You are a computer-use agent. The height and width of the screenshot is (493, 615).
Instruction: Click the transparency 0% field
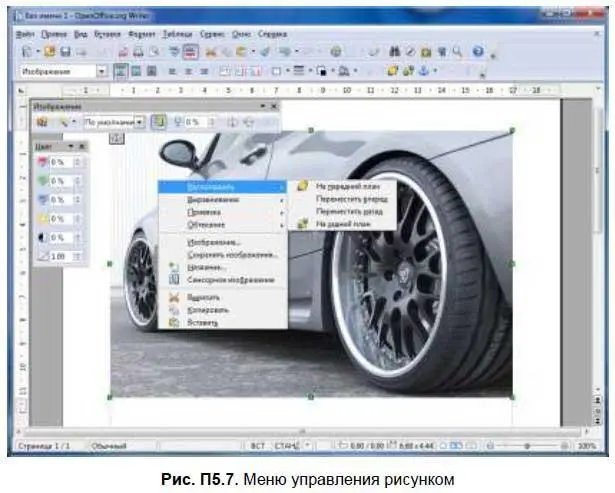click(x=196, y=122)
